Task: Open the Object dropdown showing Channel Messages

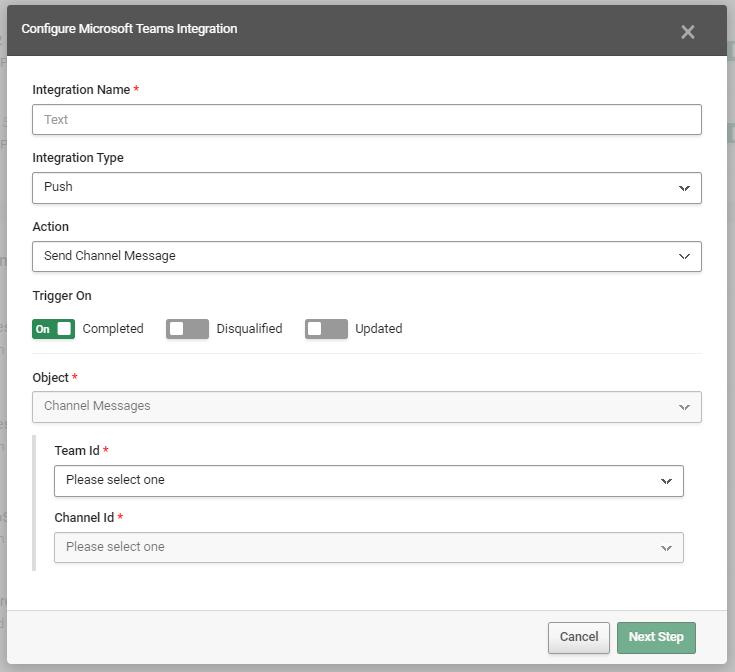Action: coord(367,407)
